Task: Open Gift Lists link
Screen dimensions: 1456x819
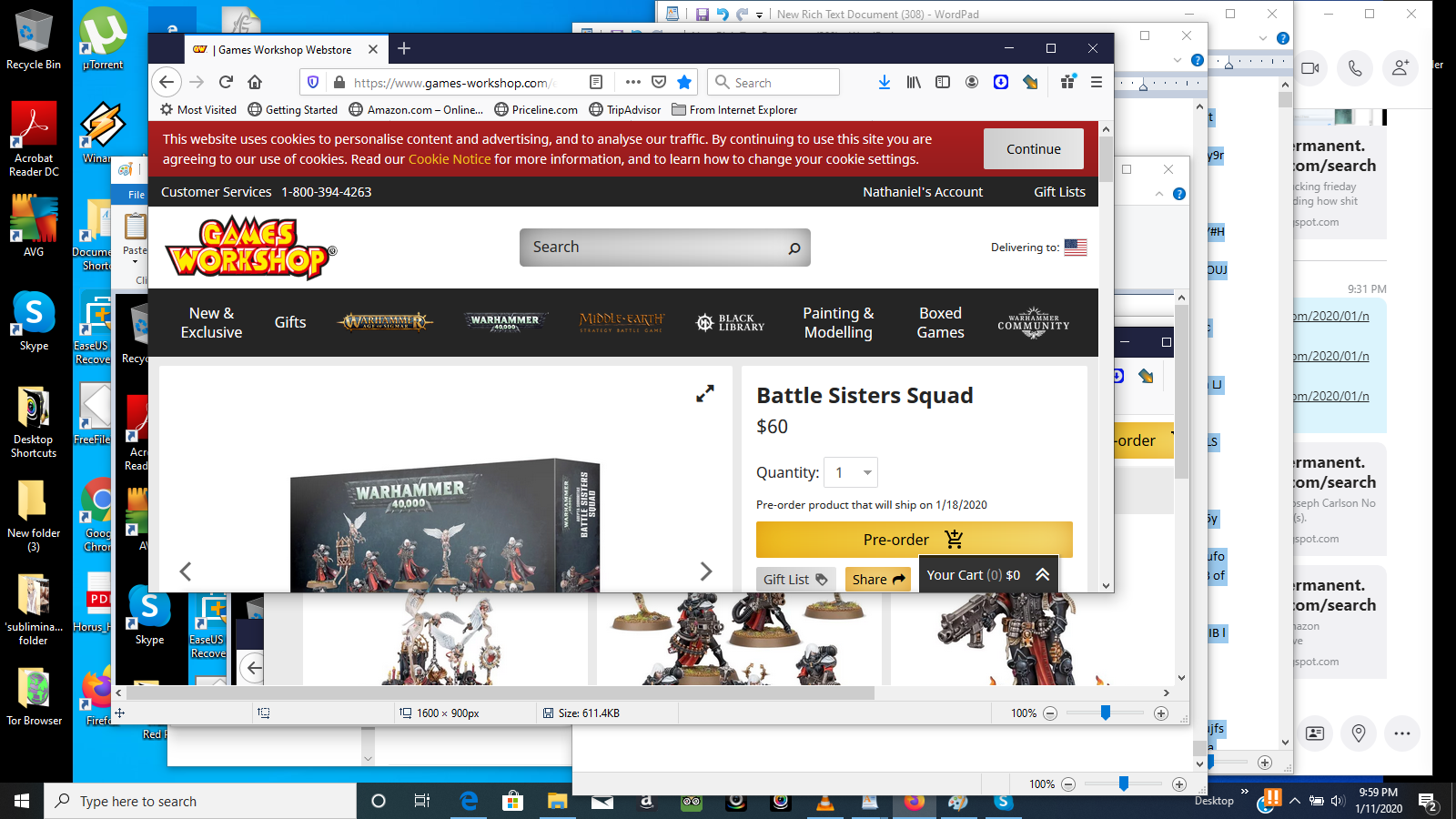Action: [1059, 192]
